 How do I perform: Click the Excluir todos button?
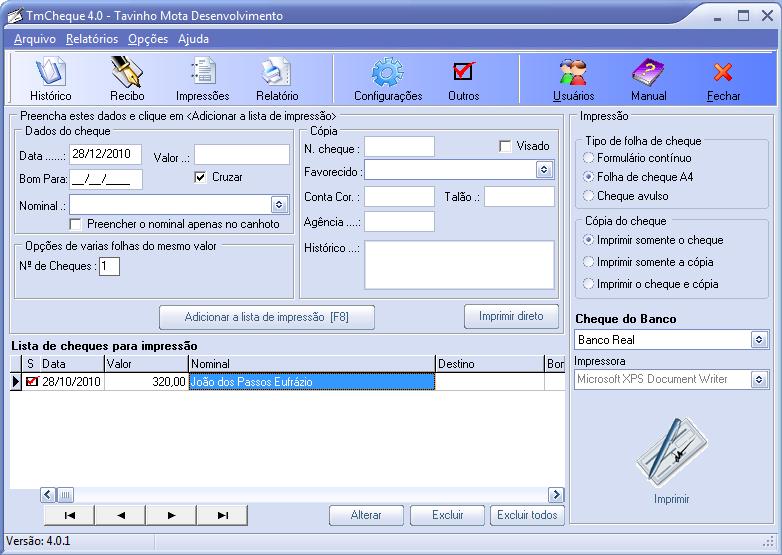527,515
